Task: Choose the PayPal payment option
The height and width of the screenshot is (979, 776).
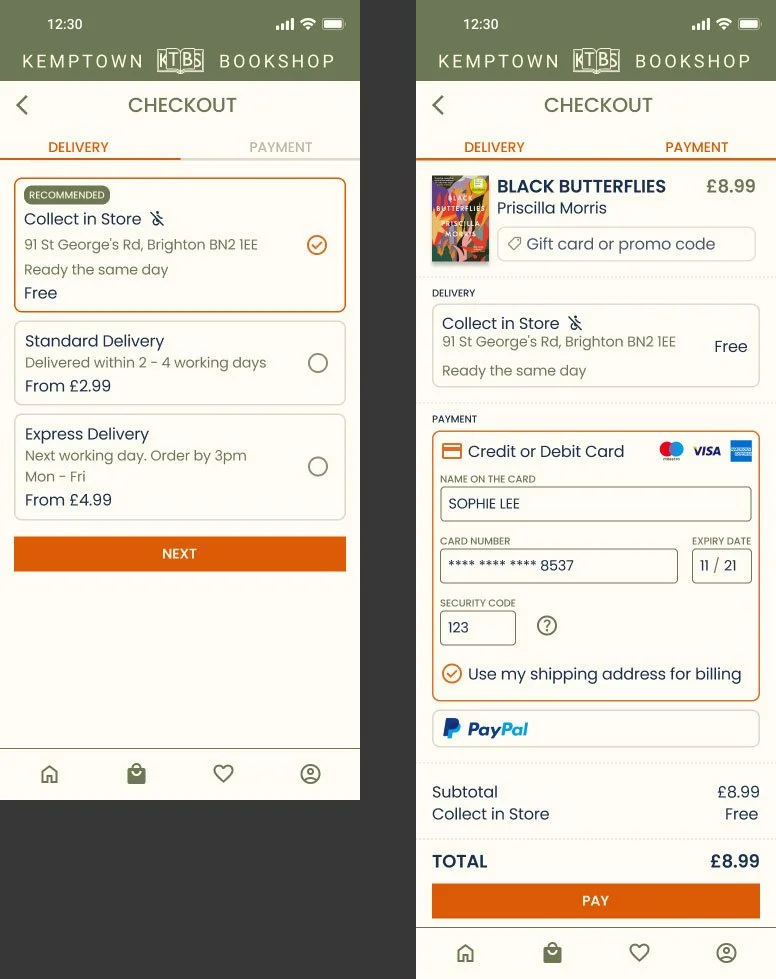Action: click(x=596, y=729)
